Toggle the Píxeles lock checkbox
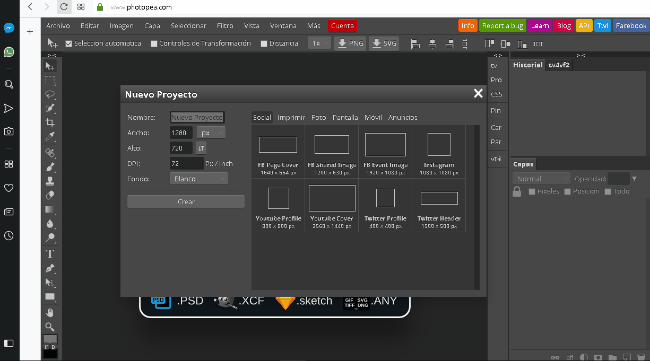 532,191
